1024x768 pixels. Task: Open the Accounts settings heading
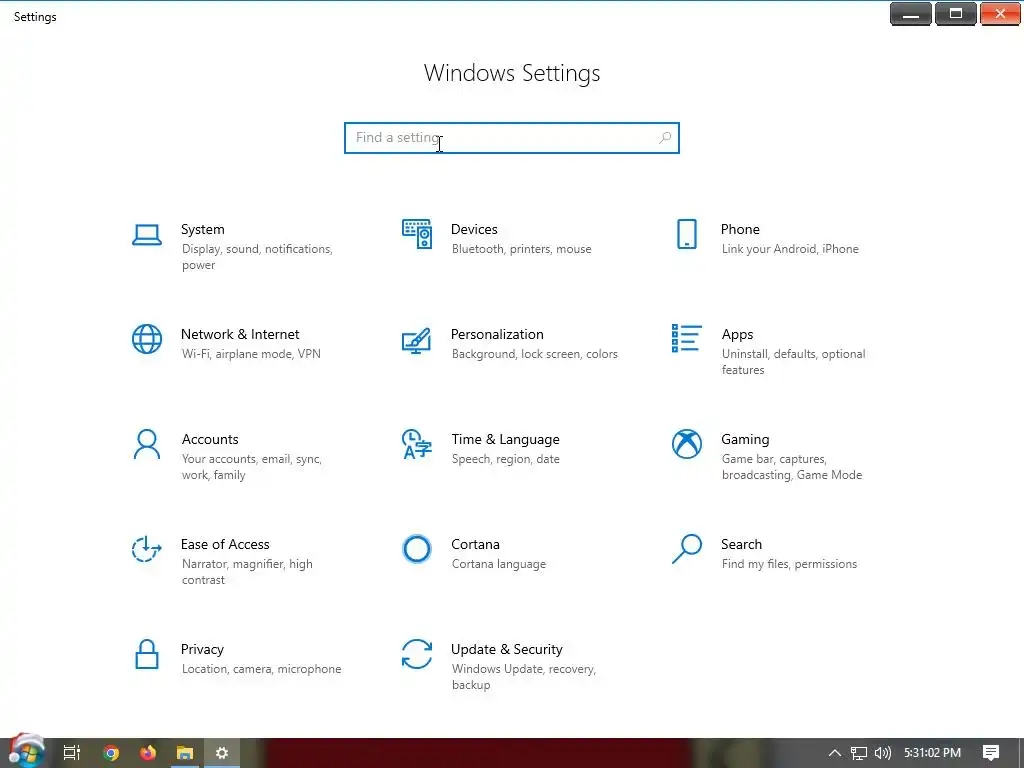tap(210, 440)
